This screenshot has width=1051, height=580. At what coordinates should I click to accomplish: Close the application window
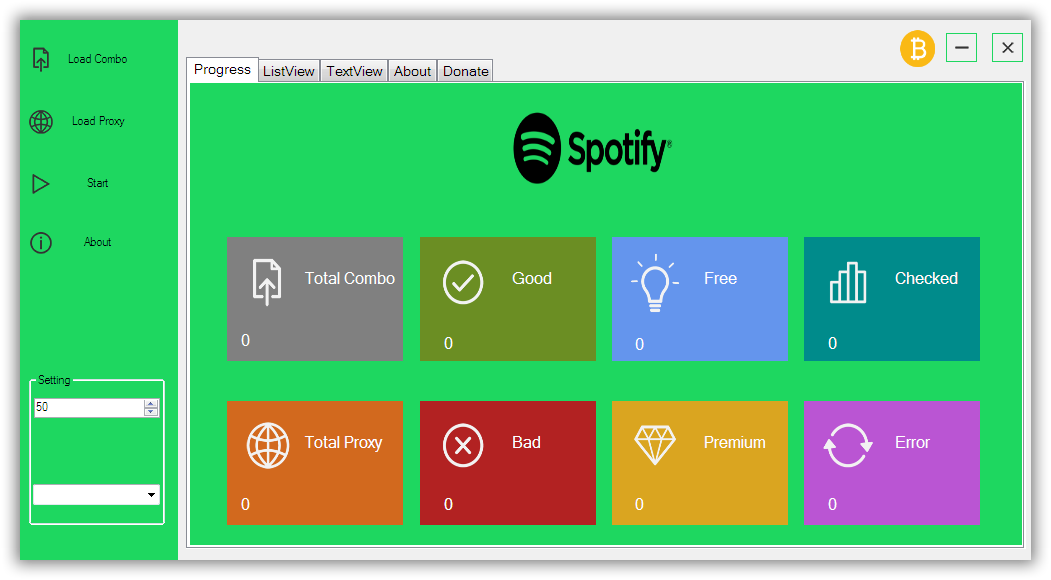(1007, 48)
